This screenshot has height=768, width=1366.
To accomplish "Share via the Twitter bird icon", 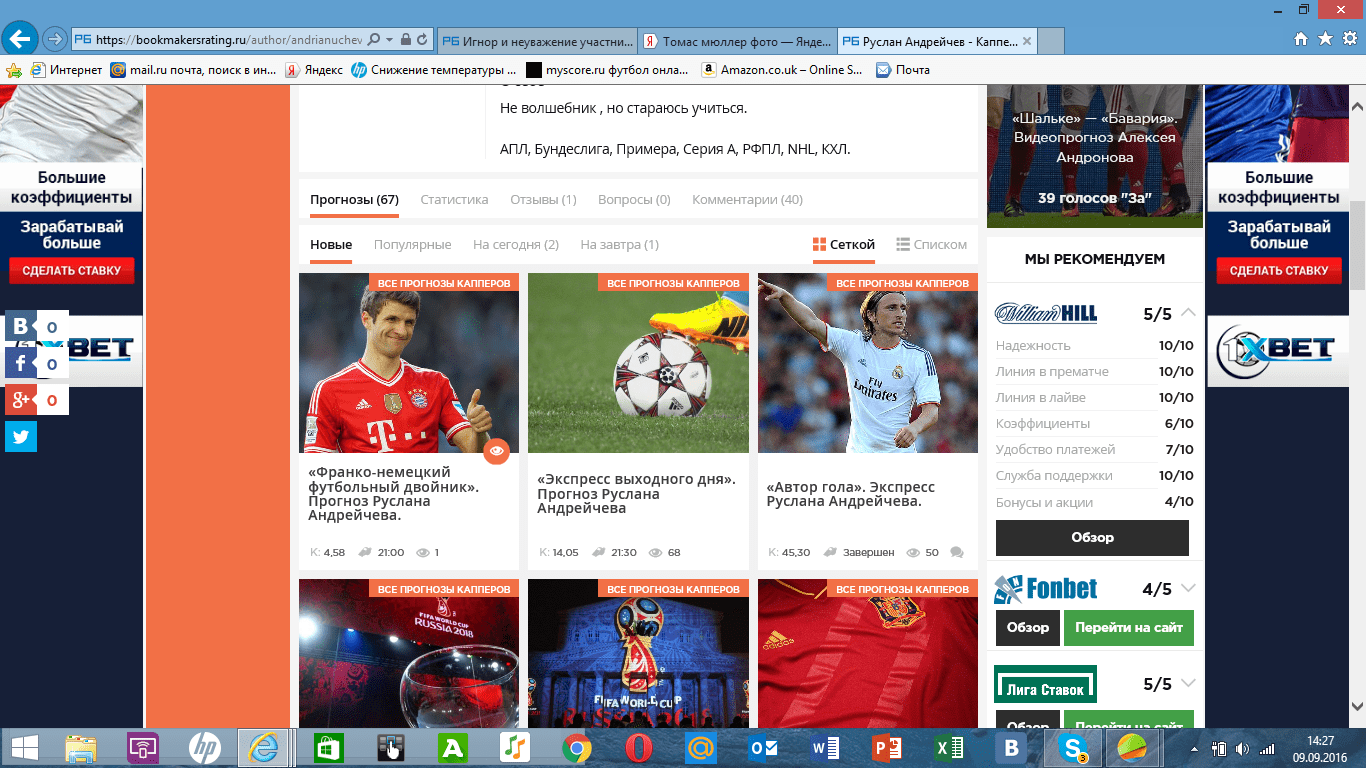I will (21, 437).
